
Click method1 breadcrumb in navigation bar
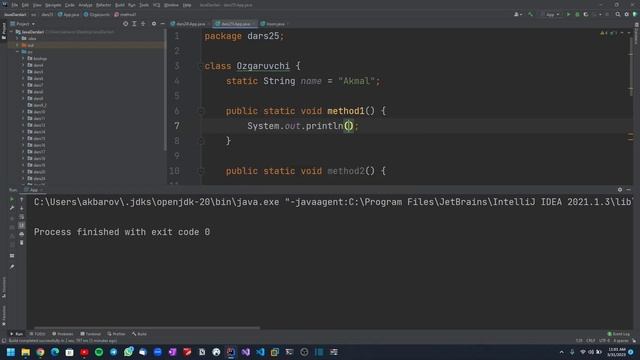tap(125, 14)
